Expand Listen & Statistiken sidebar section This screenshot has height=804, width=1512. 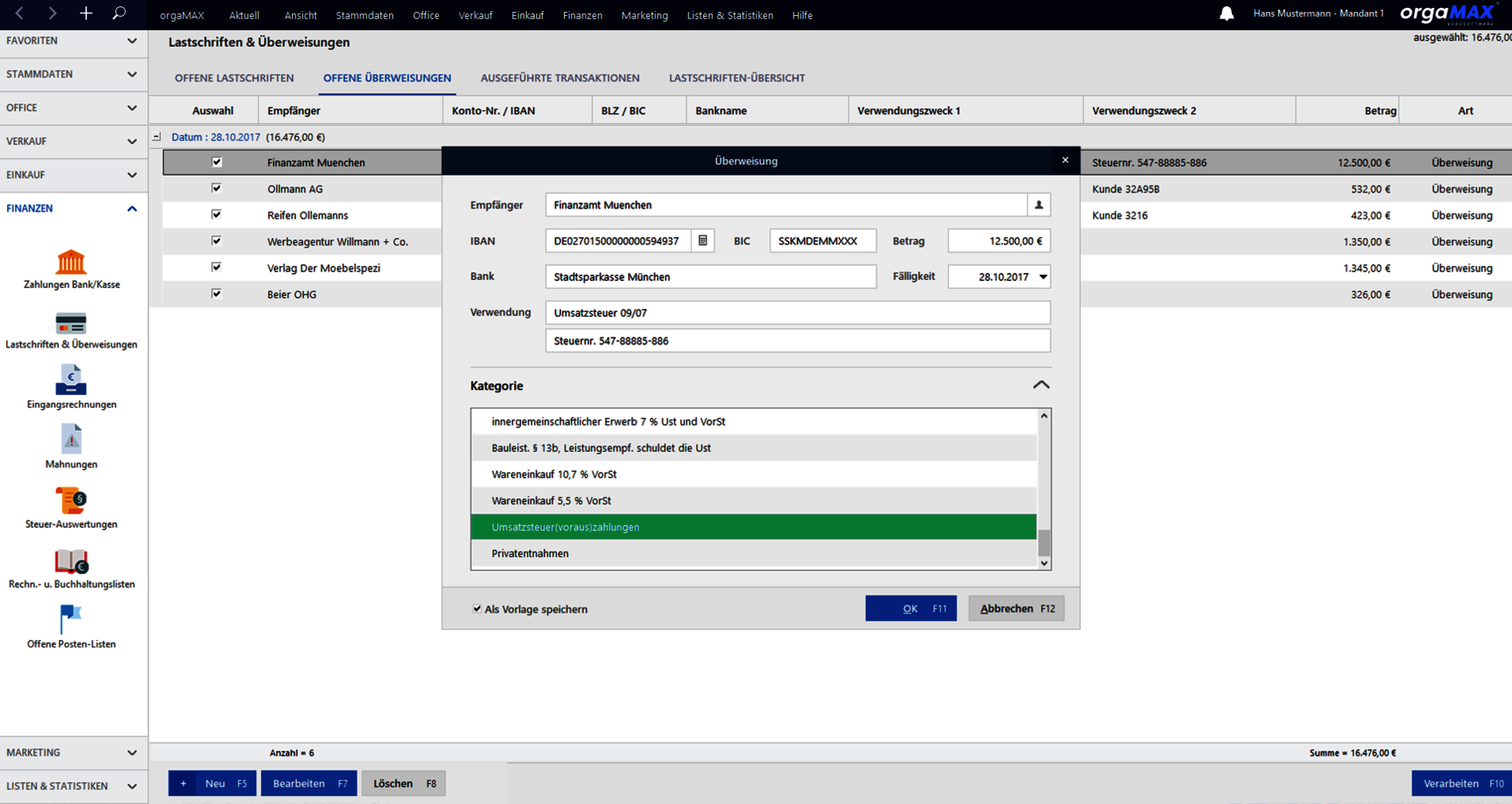pyautogui.click(x=73, y=786)
